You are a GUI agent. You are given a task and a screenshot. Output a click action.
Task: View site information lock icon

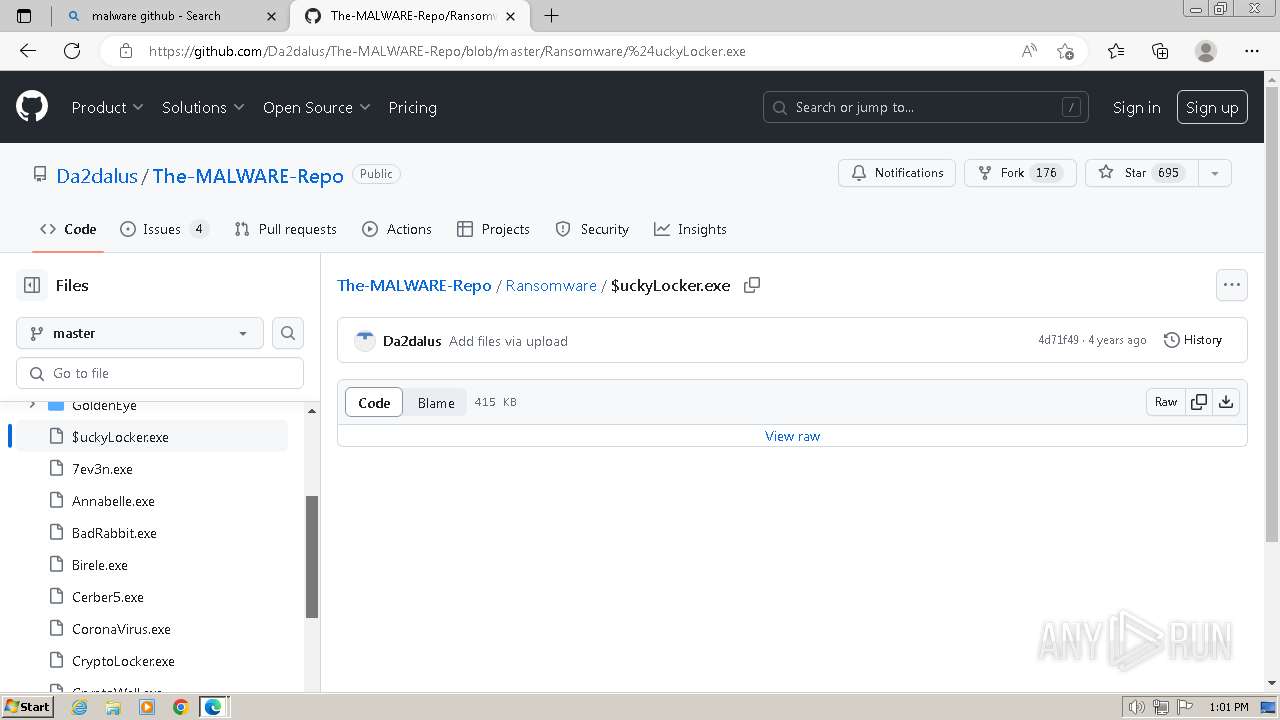click(125, 51)
